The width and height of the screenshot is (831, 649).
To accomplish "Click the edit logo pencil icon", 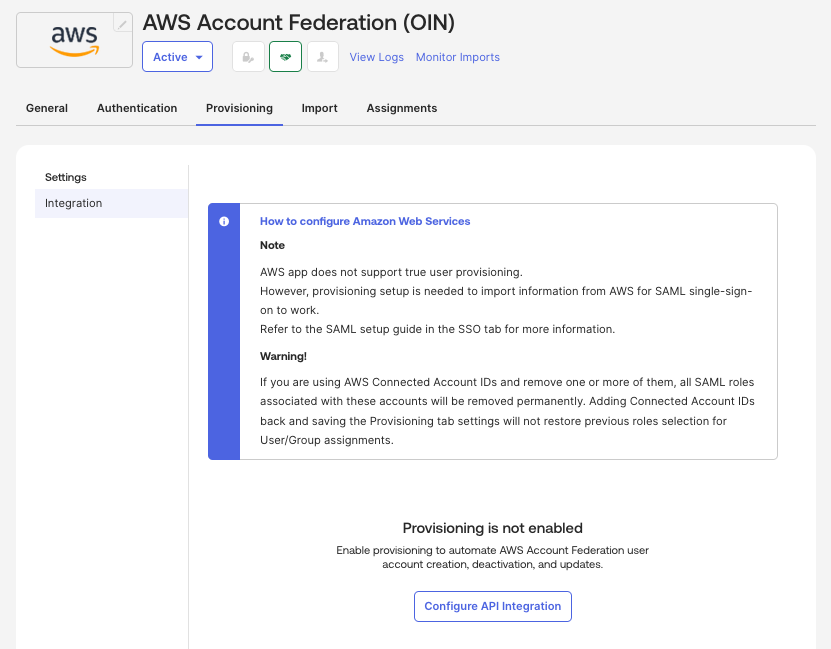I will [x=122, y=23].
